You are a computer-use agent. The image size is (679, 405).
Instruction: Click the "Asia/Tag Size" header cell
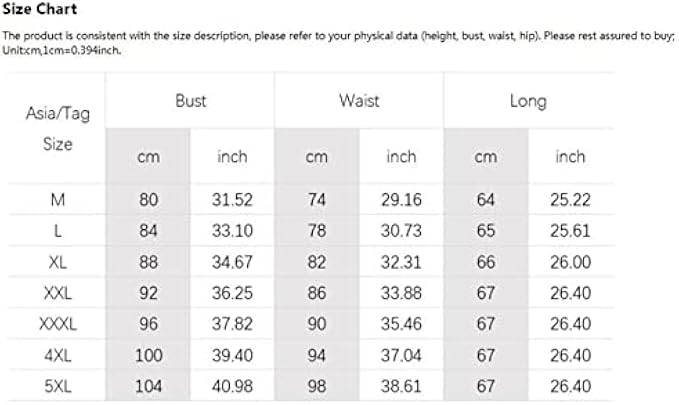[57, 128]
